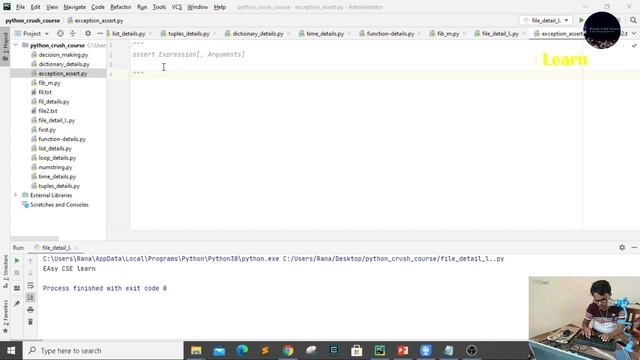The height and width of the screenshot is (360, 640).
Task: Click the Stop process button
Action: (17, 273)
